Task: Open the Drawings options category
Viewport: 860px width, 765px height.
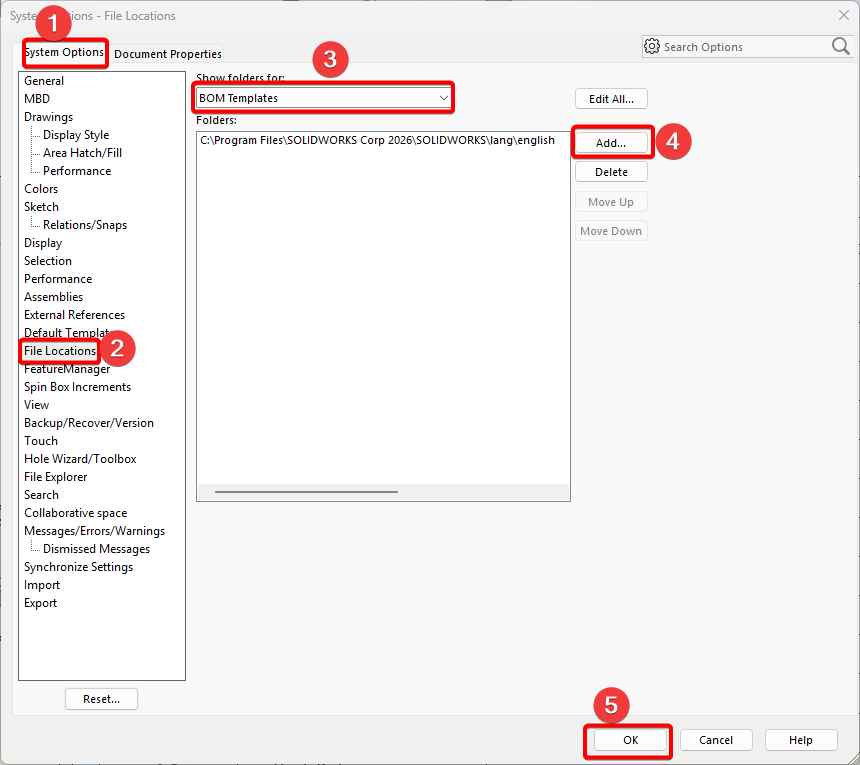Action: click(48, 117)
